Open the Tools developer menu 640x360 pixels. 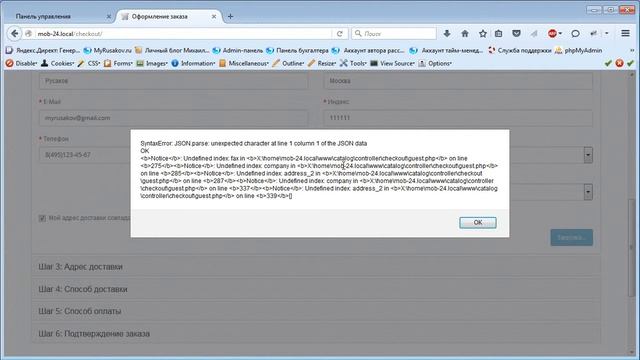(353, 63)
